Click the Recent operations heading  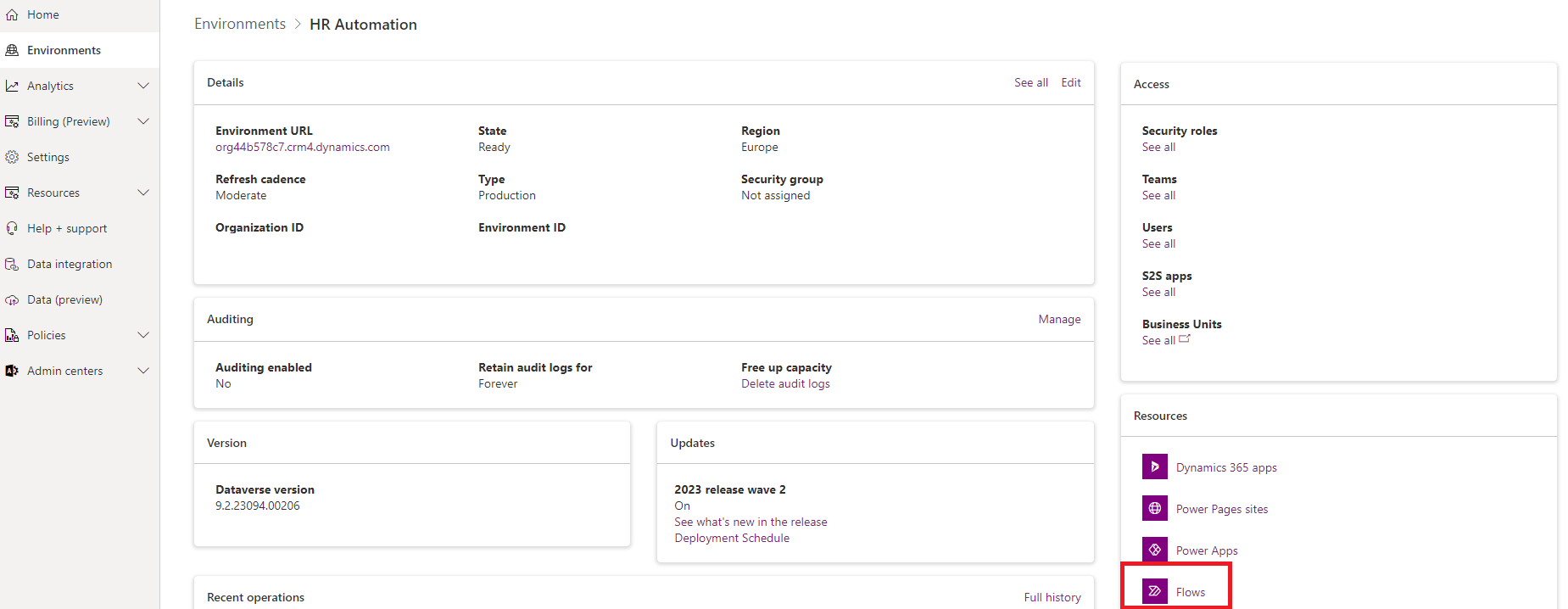click(x=255, y=597)
